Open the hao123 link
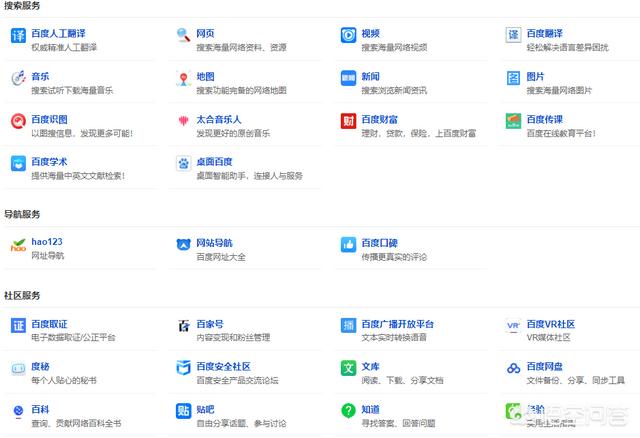640x438 pixels. point(47,242)
